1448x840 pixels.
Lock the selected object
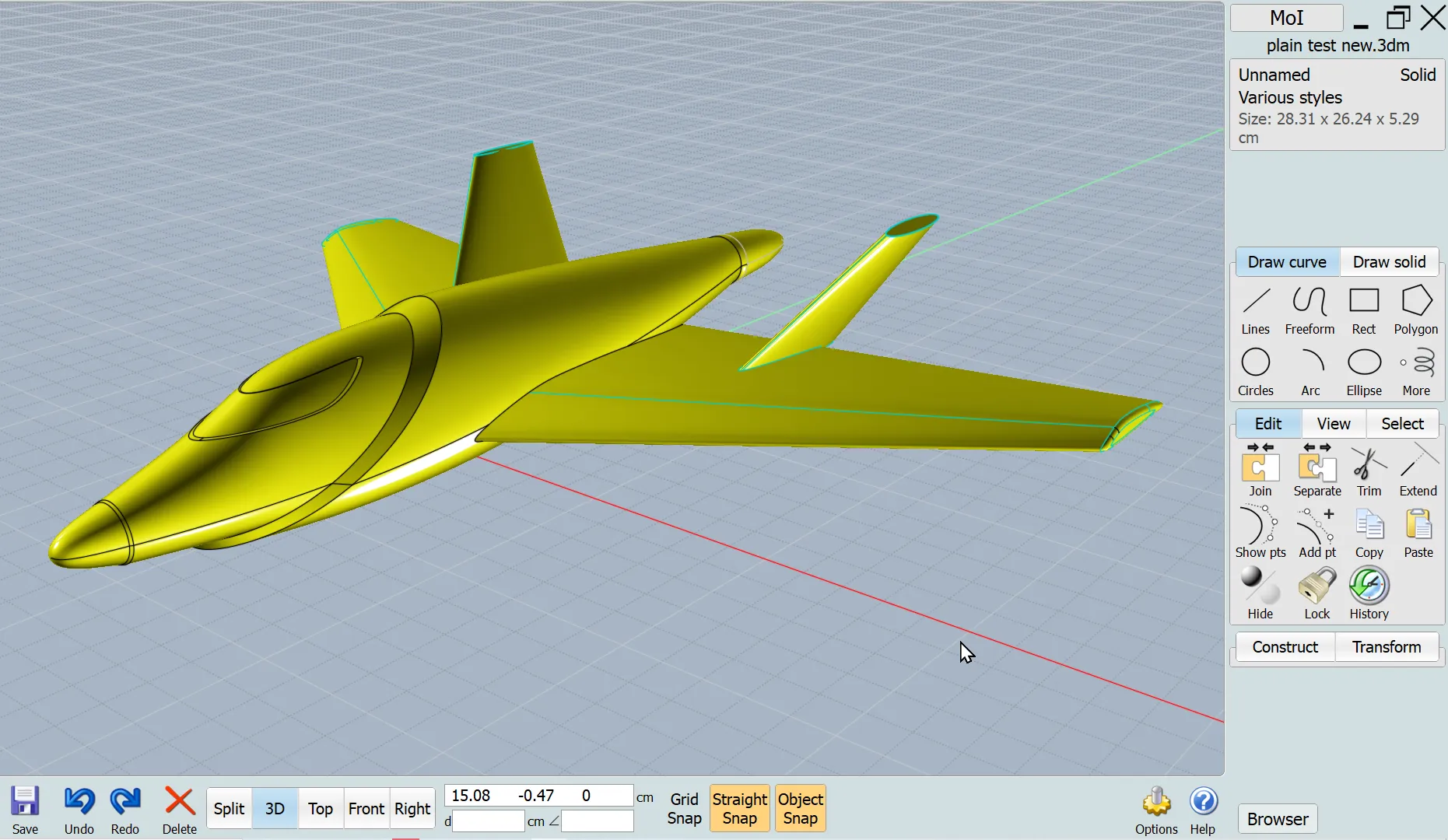point(1317,593)
